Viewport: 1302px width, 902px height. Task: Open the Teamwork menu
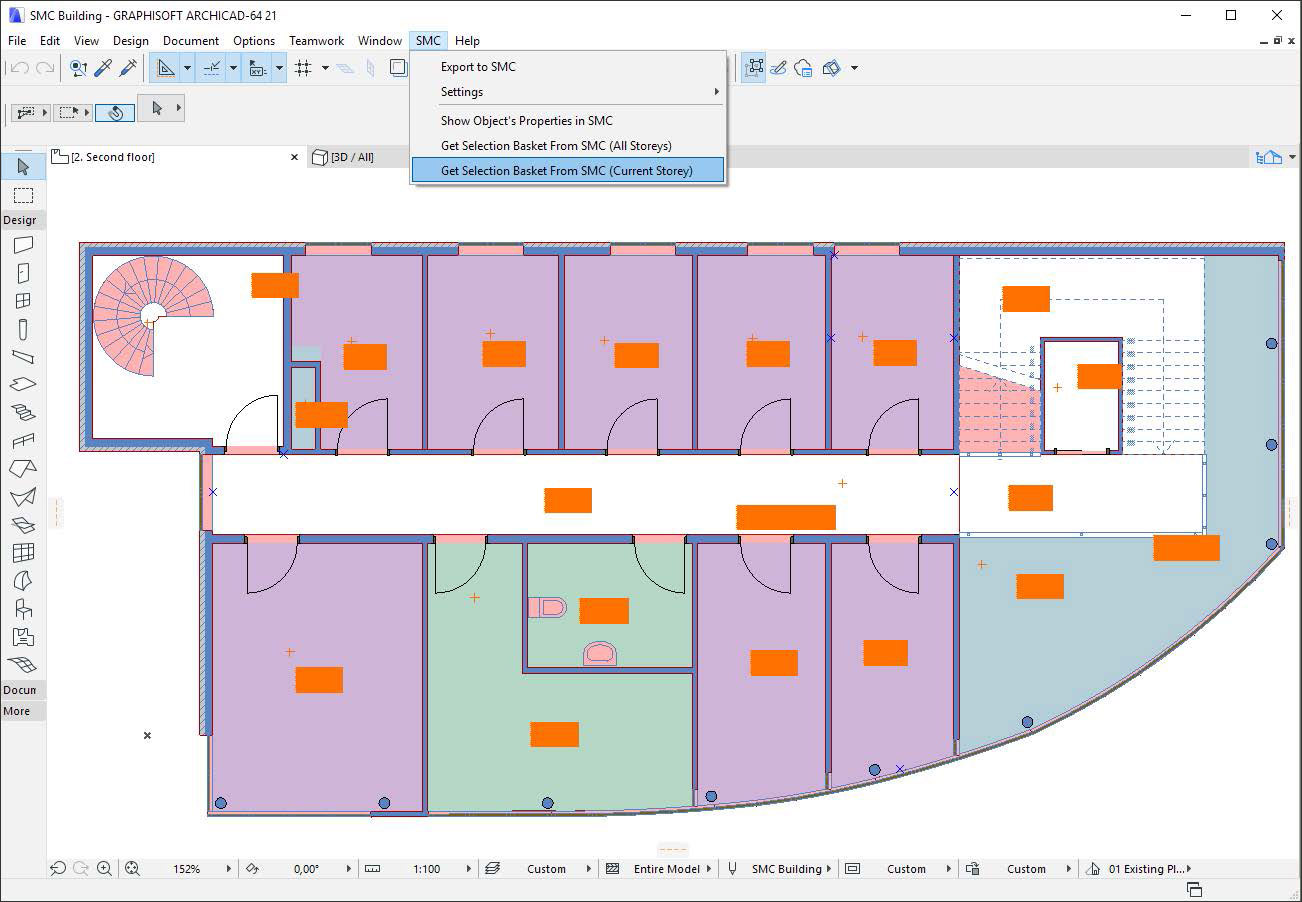[316, 41]
